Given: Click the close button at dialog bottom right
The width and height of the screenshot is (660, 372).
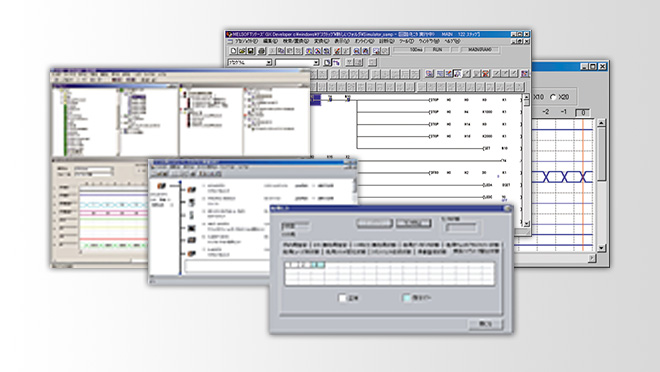Looking at the screenshot, I should tap(485, 324).
